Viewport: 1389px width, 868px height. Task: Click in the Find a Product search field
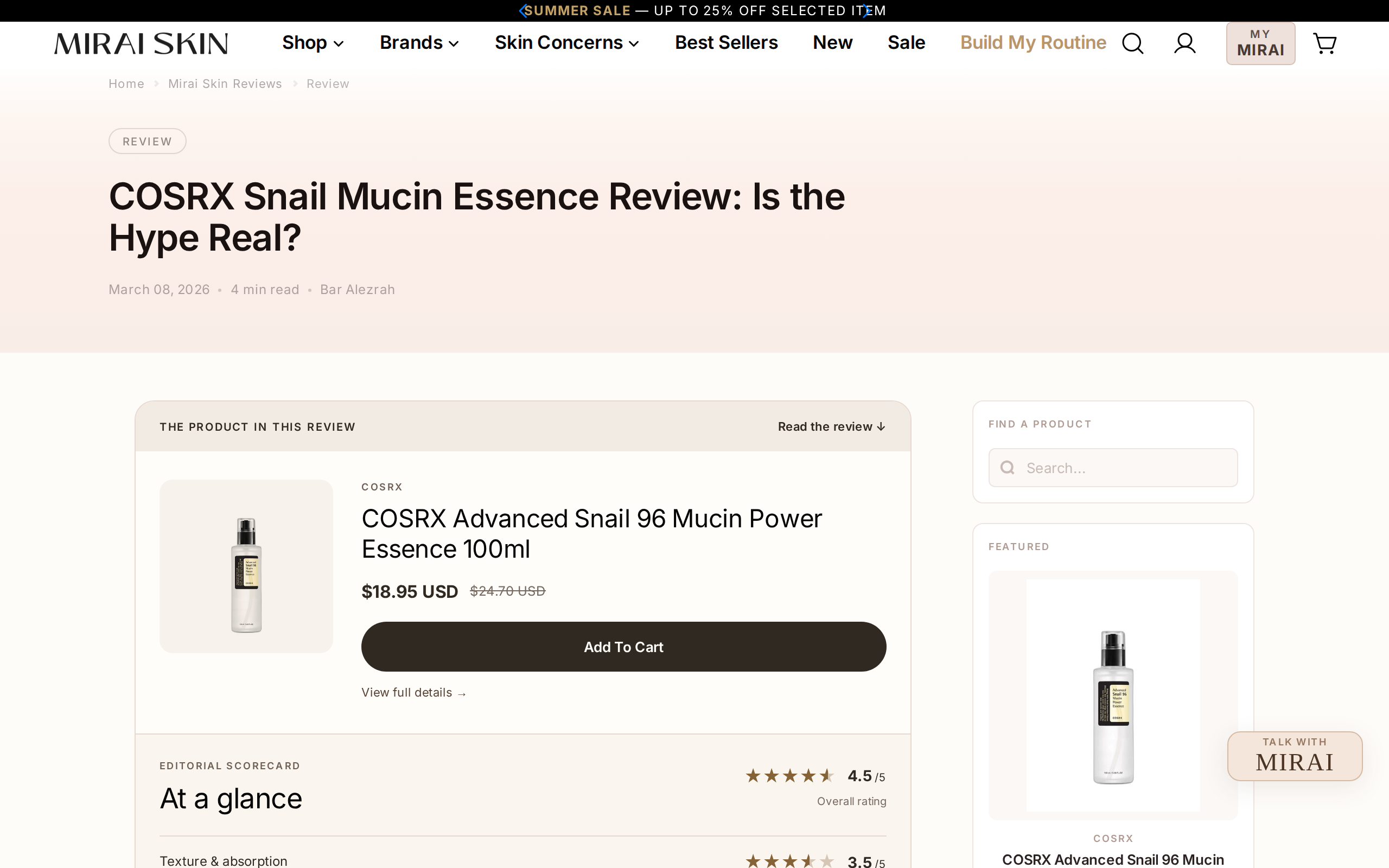tap(1113, 468)
